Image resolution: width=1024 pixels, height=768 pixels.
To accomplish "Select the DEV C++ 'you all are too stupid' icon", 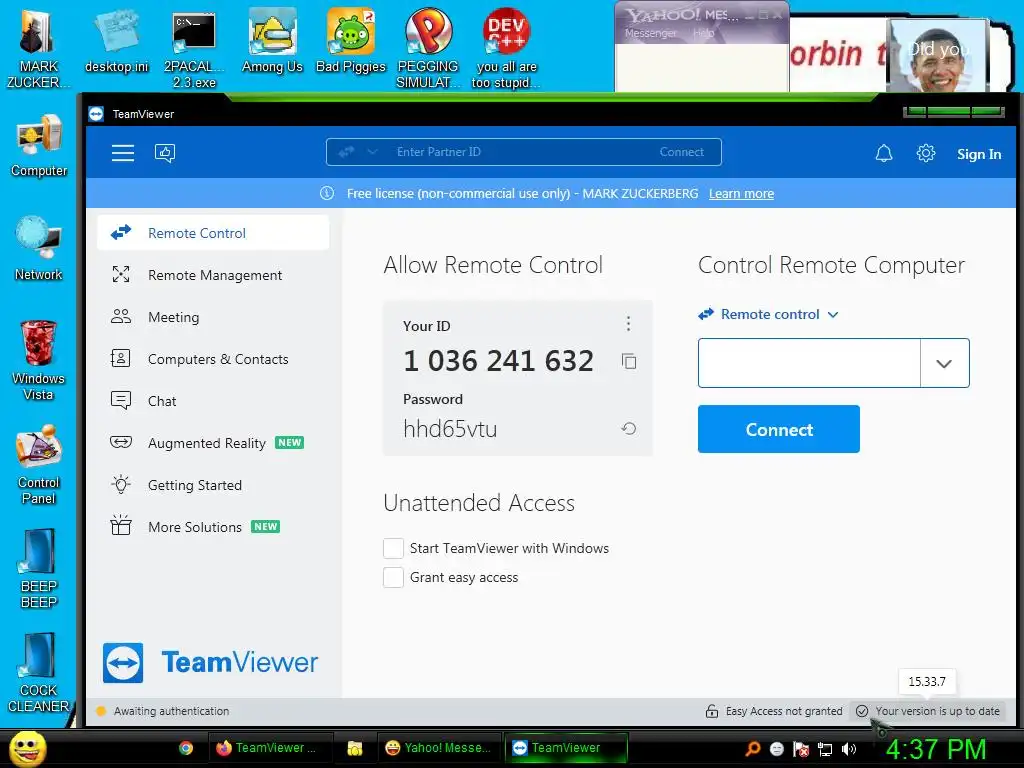I will click(x=506, y=49).
